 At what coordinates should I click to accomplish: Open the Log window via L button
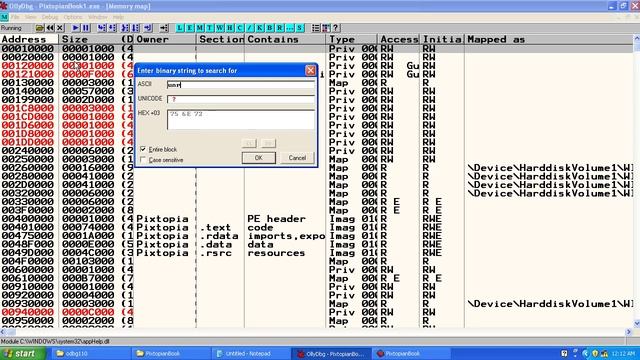(180, 28)
